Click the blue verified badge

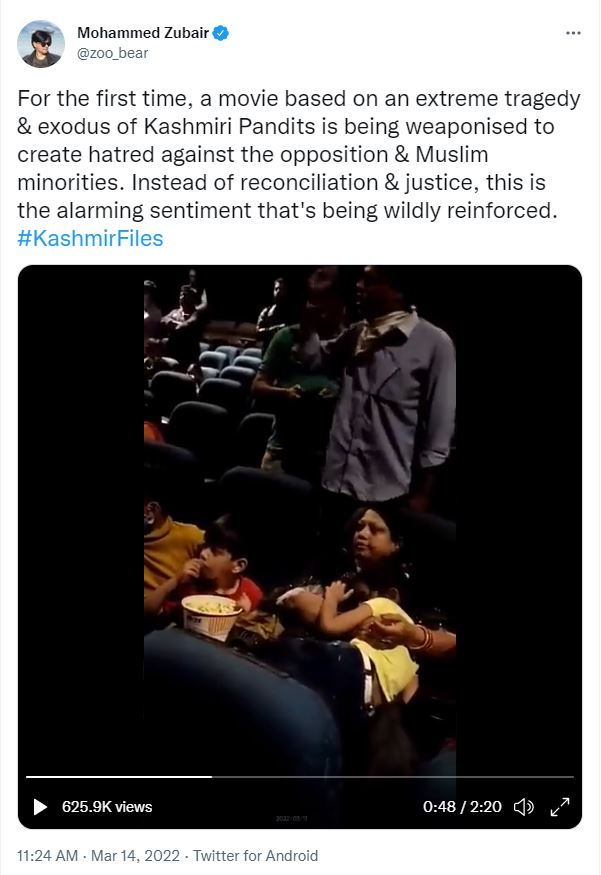(221, 33)
